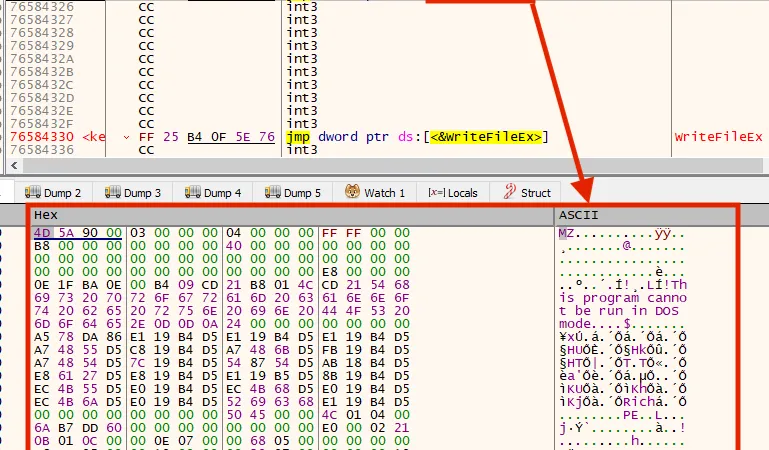The image size is (769, 450).
Task: Open the Dump 4 tab
Action: click(213, 193)
